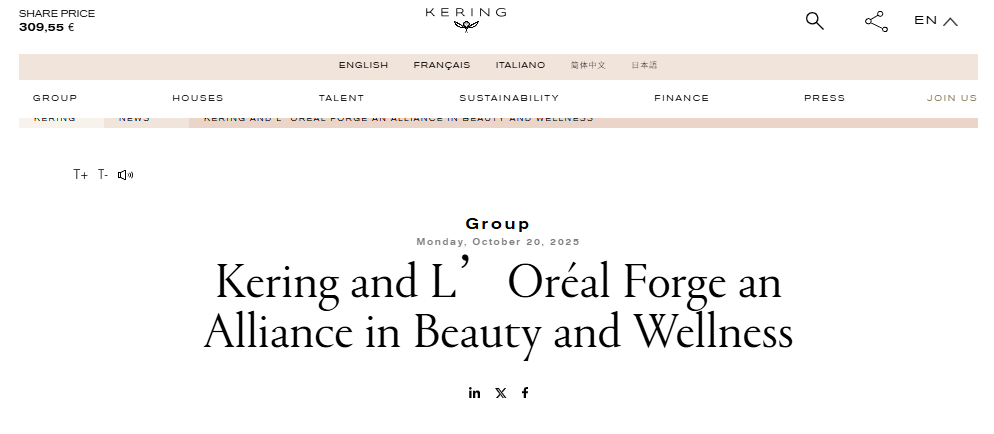Switch language to Français

tap(441, 66)
